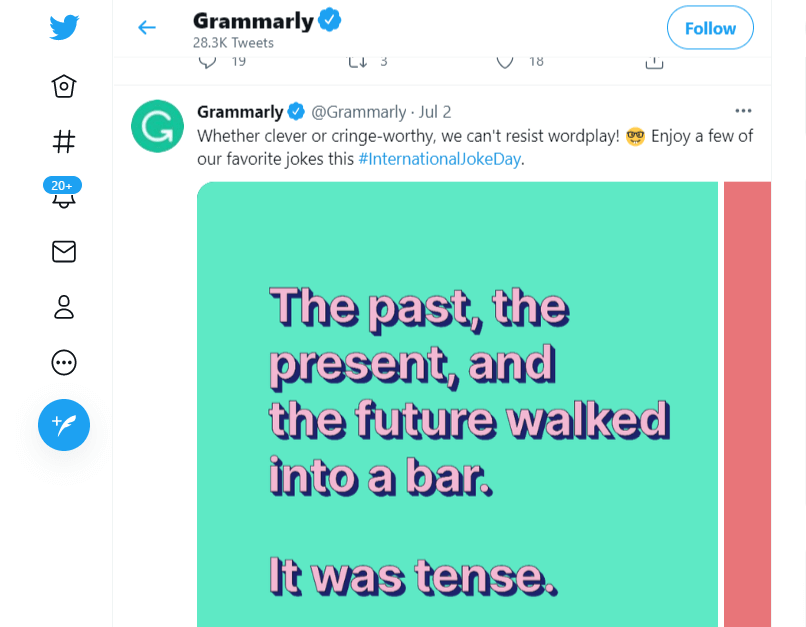
Task: Go to the Profile person icon
Action: [x=64, y=307]
